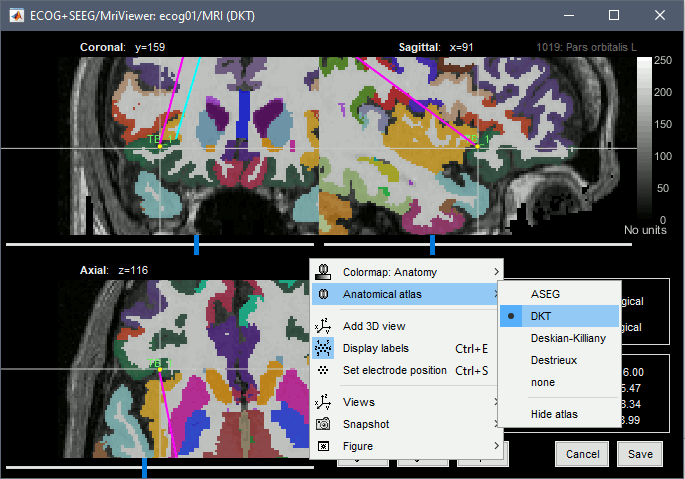Click the Set electrode position icon
Screen dimensions: 685x479
pos(324,370)
